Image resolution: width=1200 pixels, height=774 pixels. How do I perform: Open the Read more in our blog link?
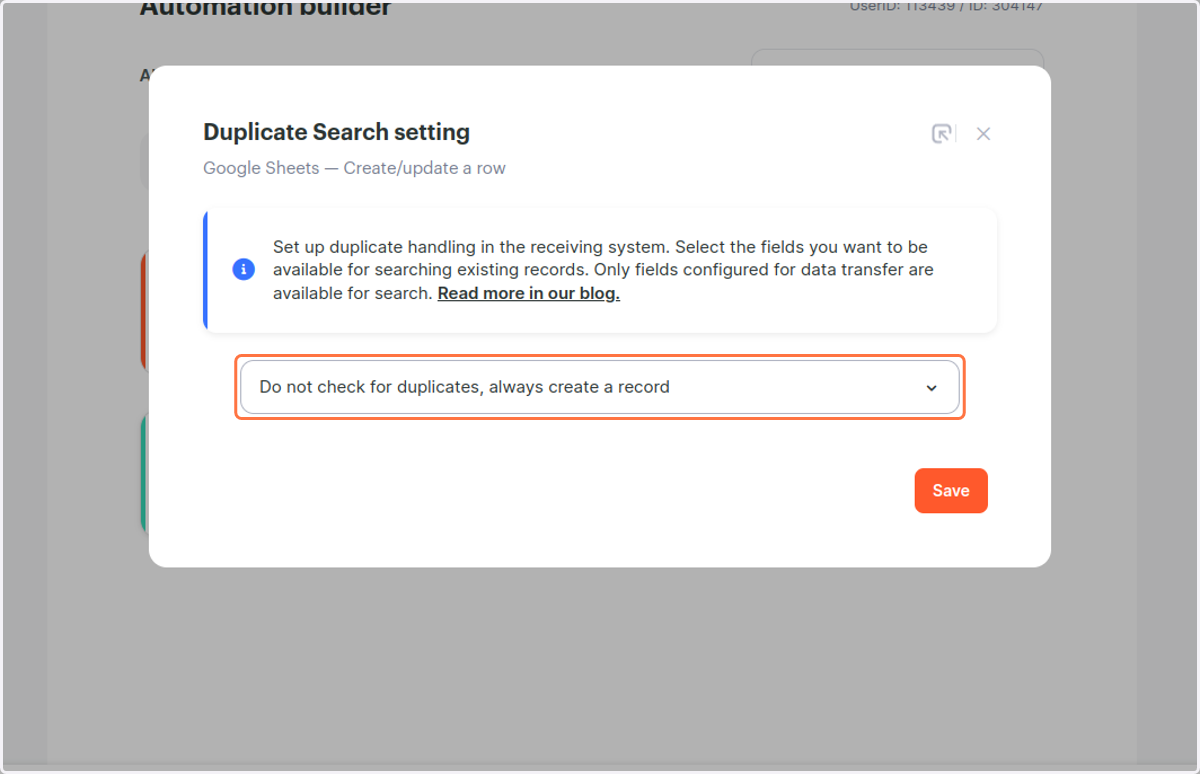tap(529, 294)
